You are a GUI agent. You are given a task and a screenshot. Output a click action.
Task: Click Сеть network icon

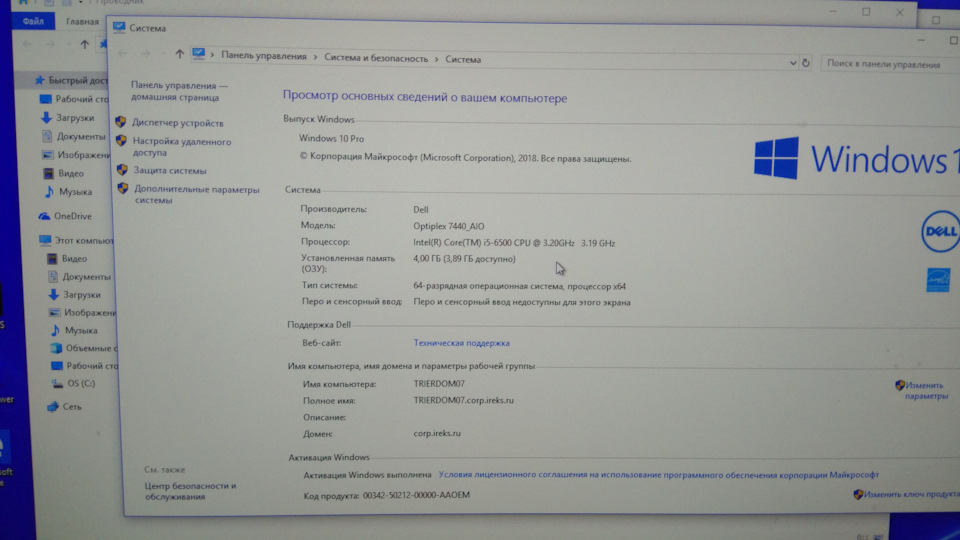coord(53,407)
